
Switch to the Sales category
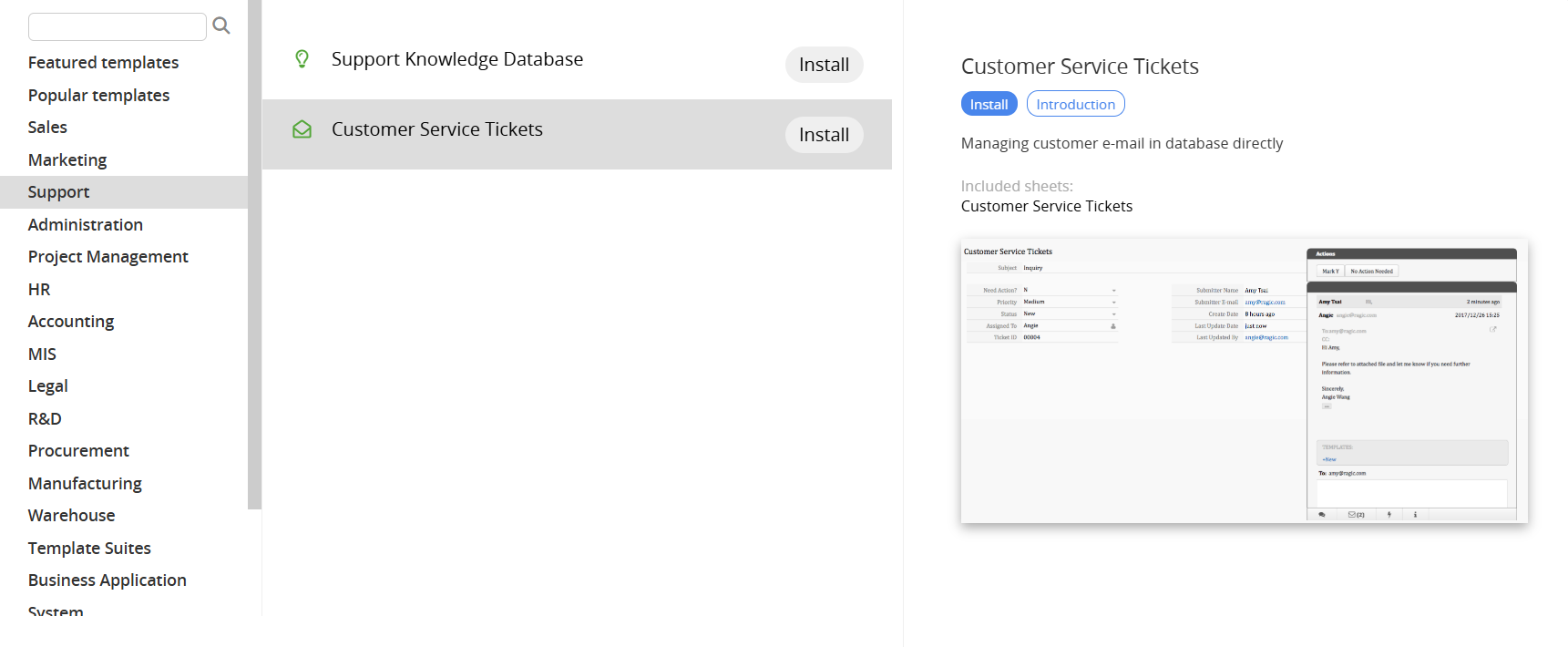(x=47, y=128)
